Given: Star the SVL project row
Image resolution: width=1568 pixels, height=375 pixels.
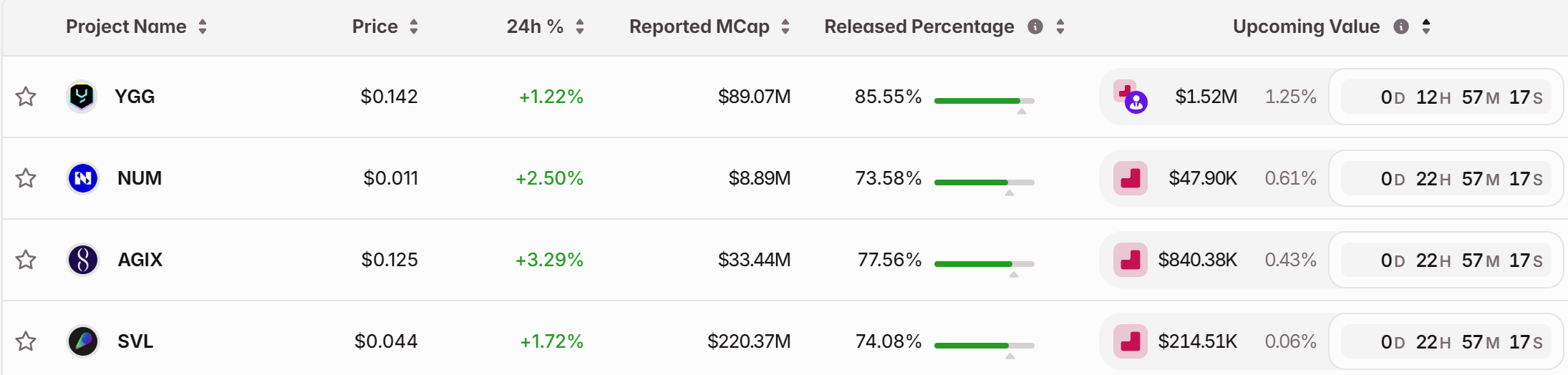Looking at the screenshot, I should [x=26, y=341].
